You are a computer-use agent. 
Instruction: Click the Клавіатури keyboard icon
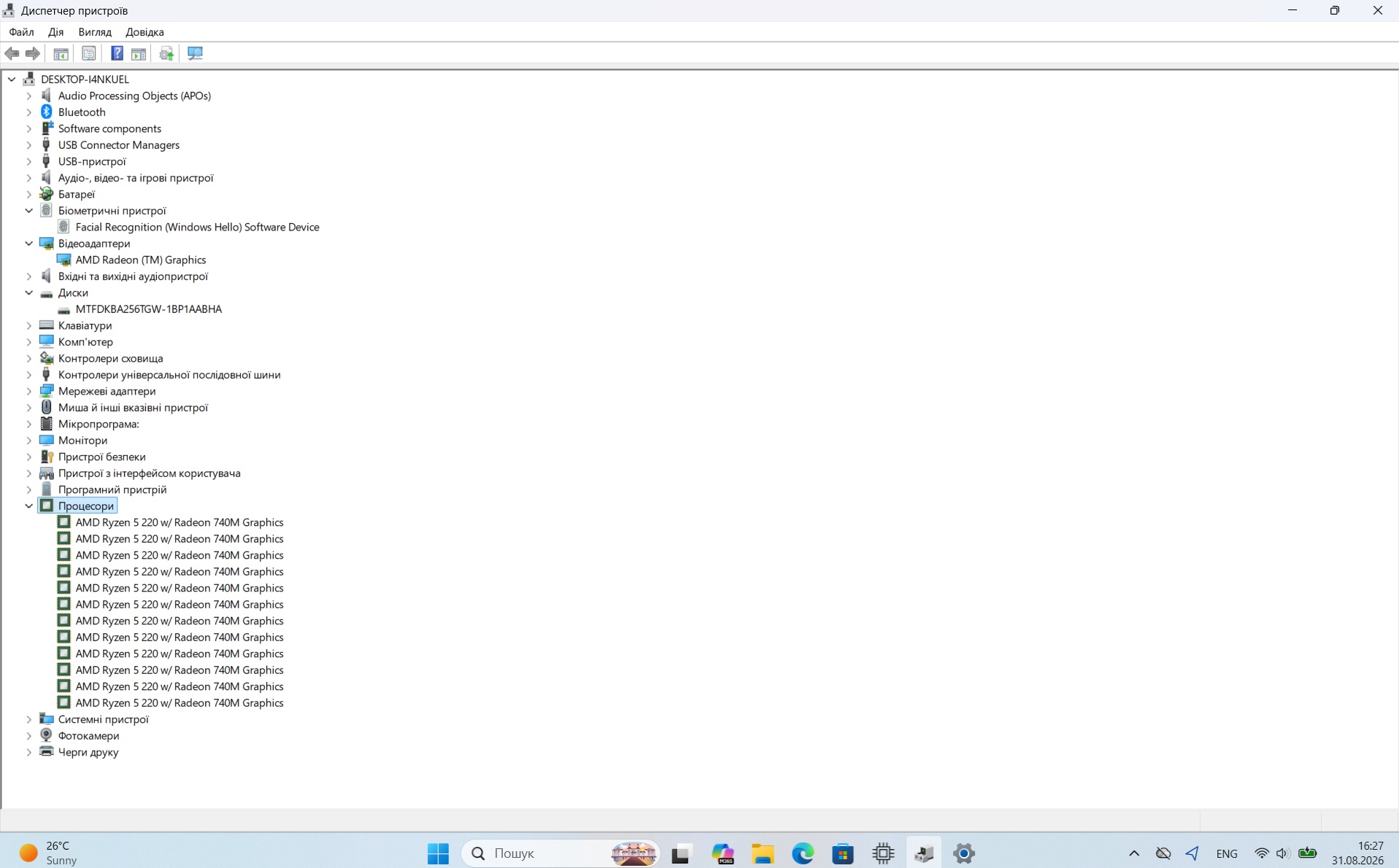click(47, 325)
